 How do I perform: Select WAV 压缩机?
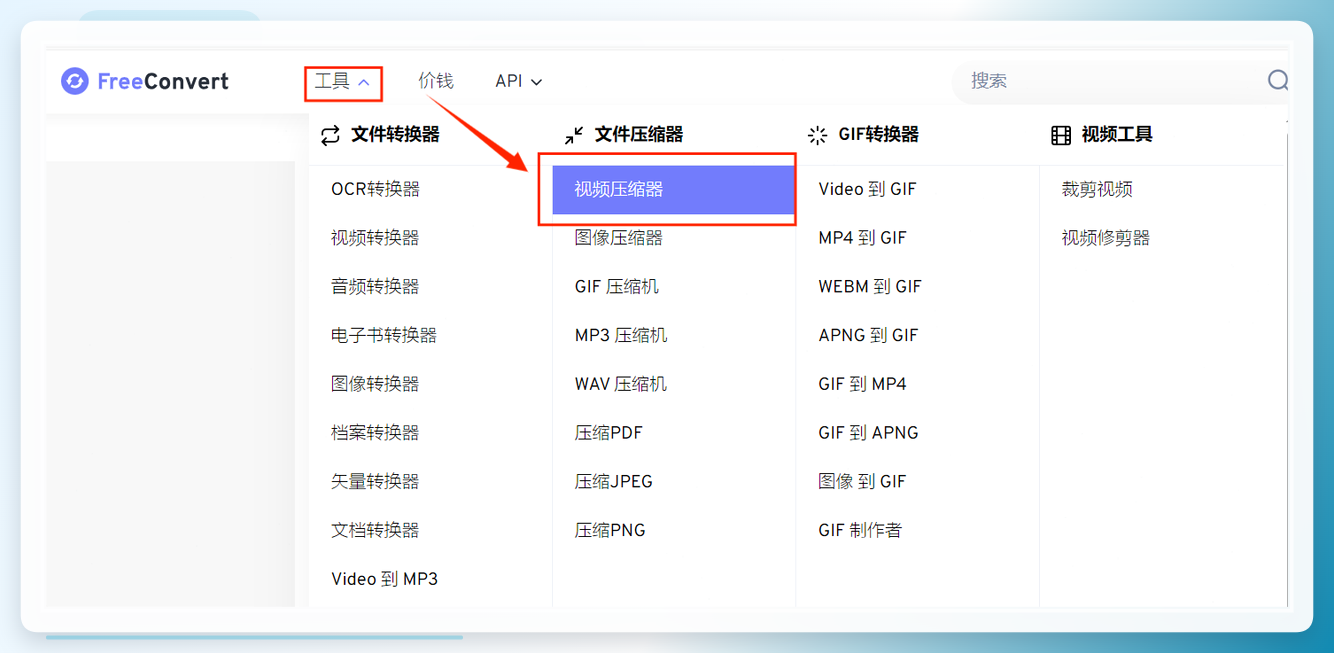[x=621, y=384]
